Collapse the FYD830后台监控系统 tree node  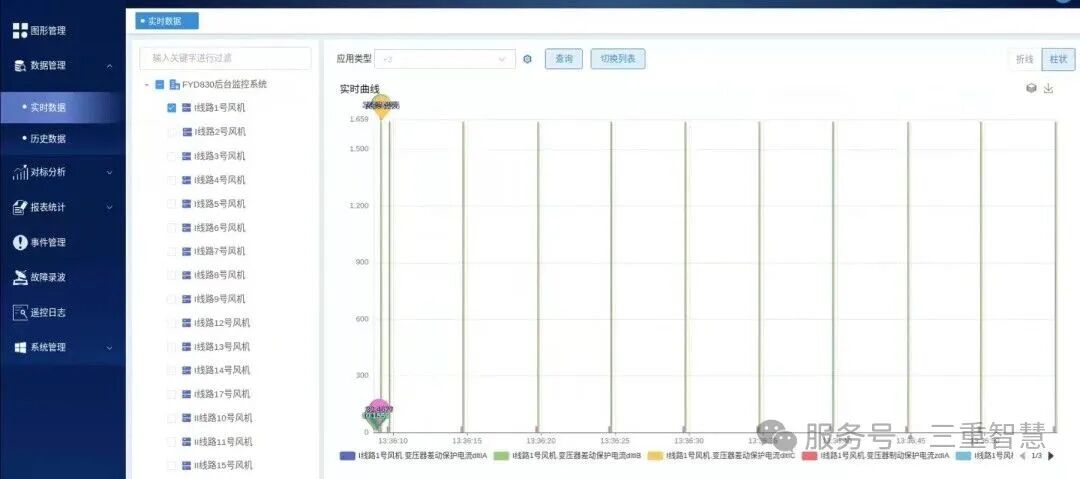point(146,85)
